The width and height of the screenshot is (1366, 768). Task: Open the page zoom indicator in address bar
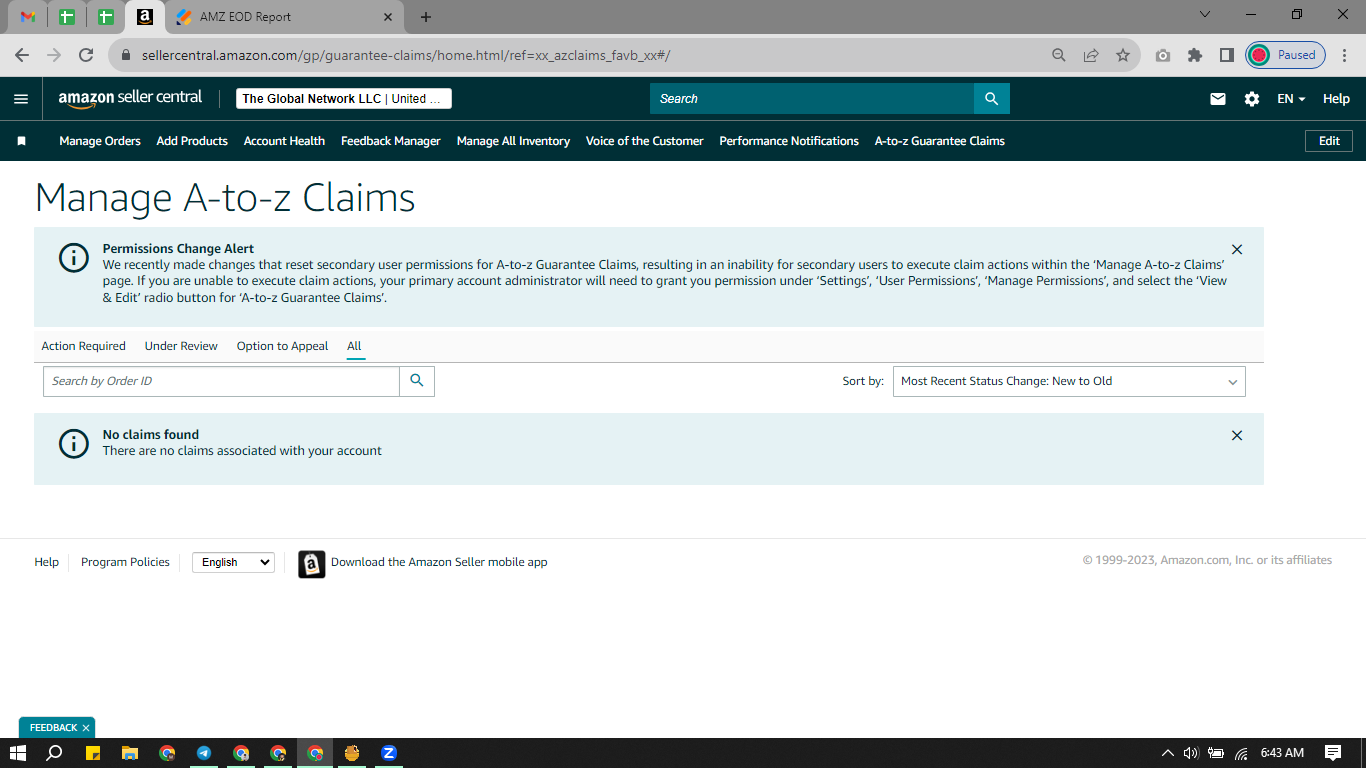click(x=1059, y=55)
